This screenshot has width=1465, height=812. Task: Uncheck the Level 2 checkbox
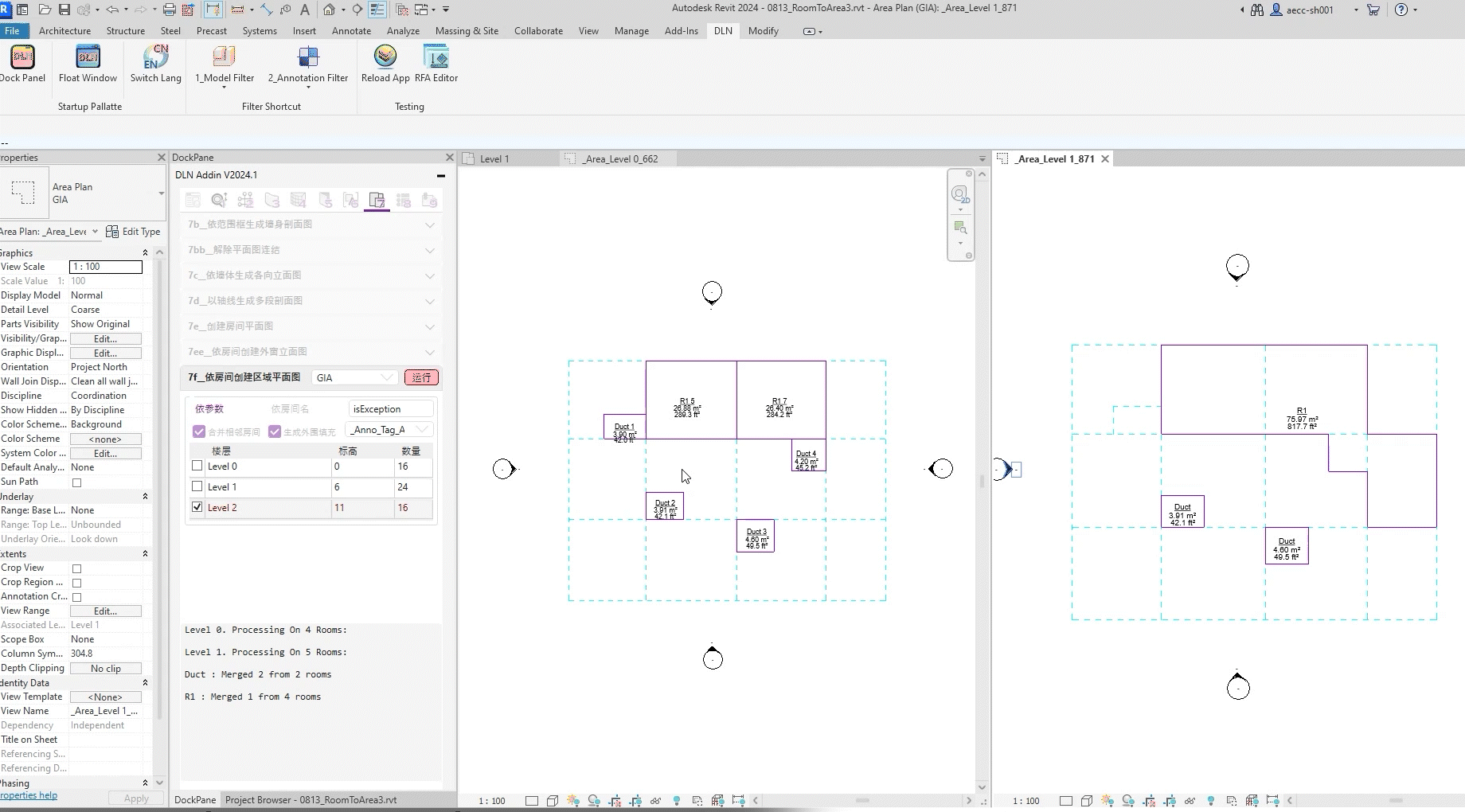pyautogui.click(x=197, y=506)
